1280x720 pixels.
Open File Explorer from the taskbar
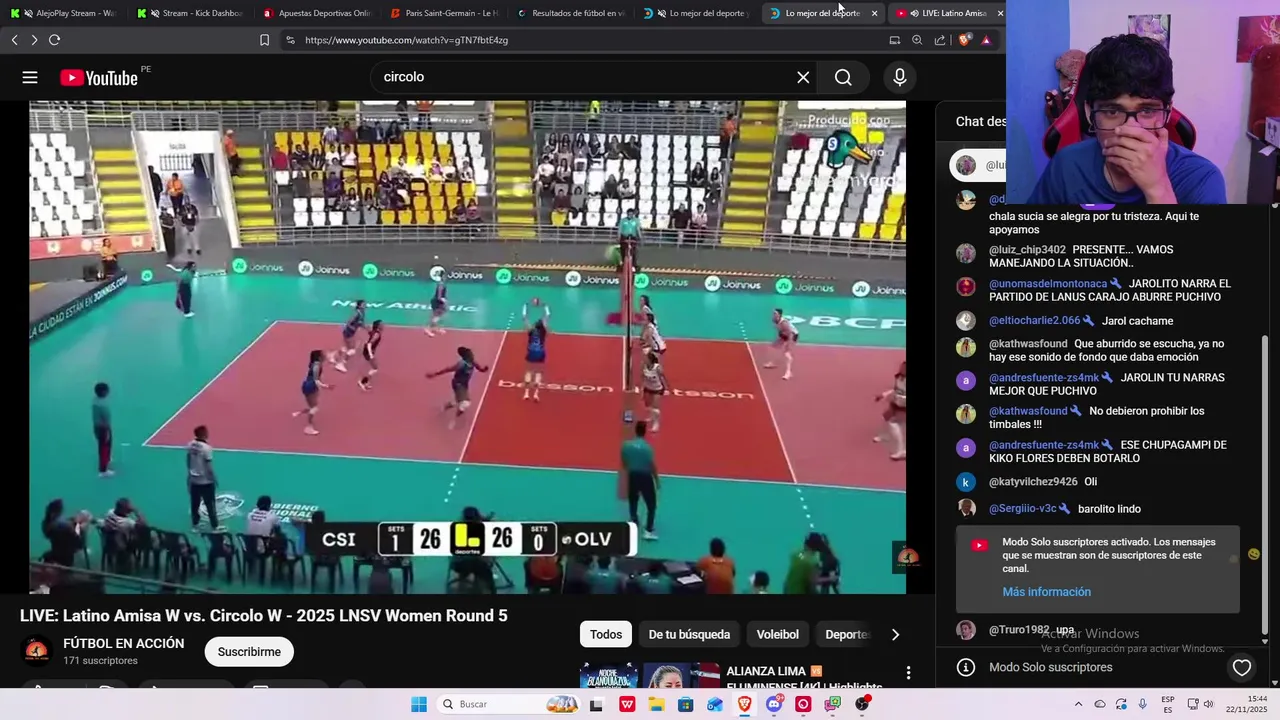click(x=656, y=704)
